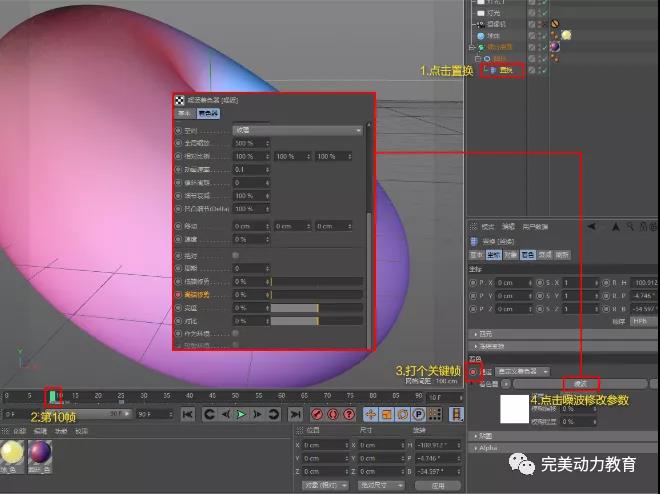Click the 噪波 noise shader button
The image size is (660, 494).
(580, 383)
